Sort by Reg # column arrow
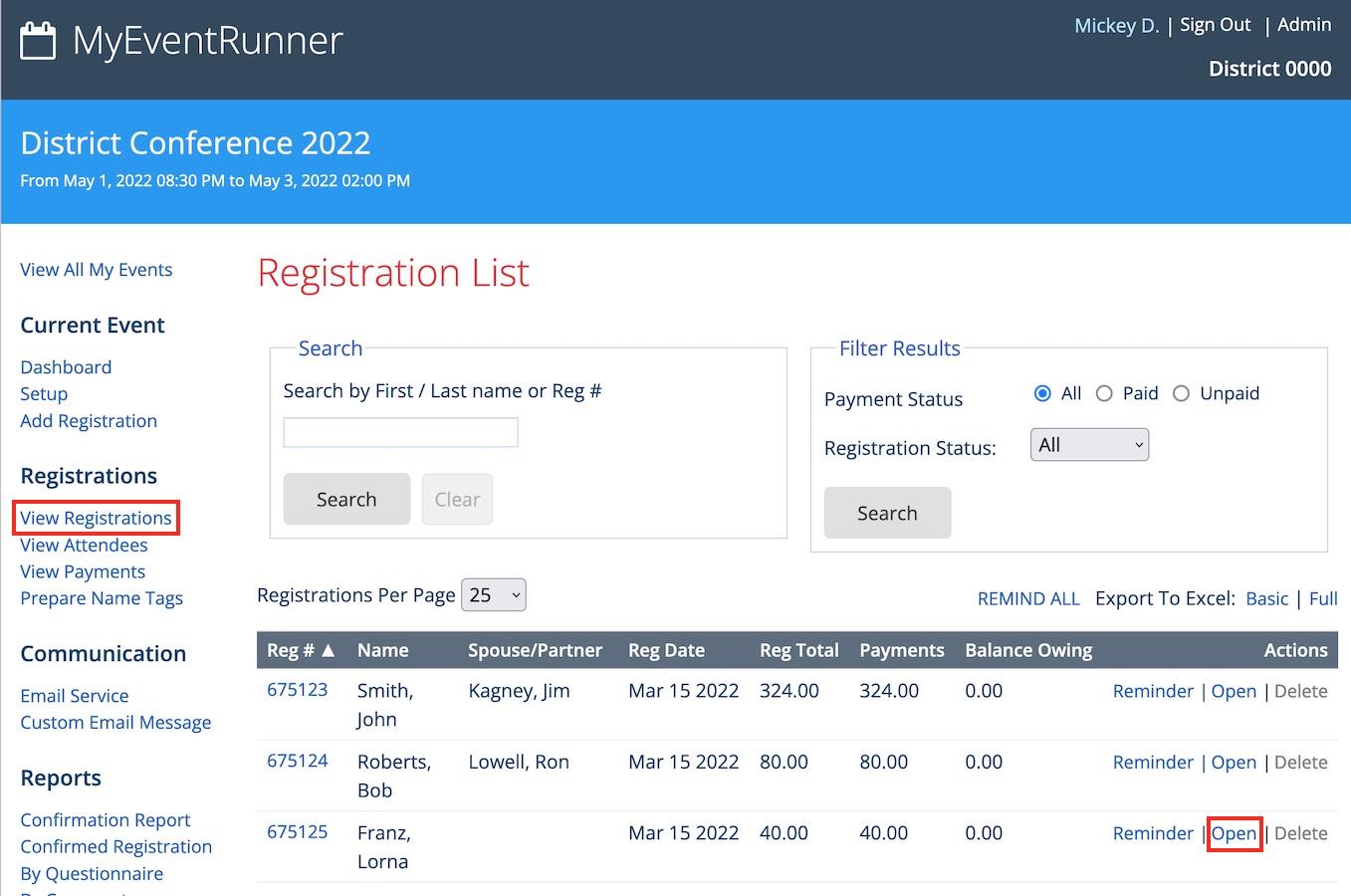 point(328,650)
